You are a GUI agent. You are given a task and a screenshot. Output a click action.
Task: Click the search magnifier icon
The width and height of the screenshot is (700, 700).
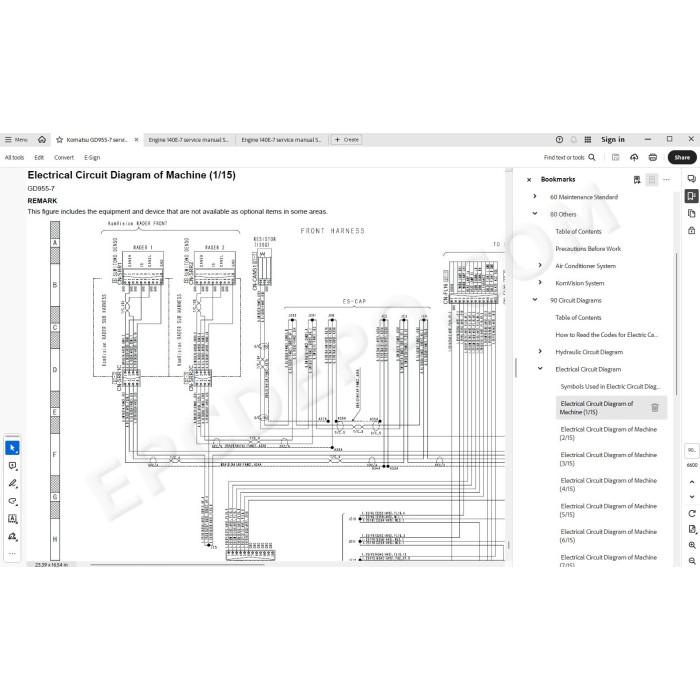[592, 157]
